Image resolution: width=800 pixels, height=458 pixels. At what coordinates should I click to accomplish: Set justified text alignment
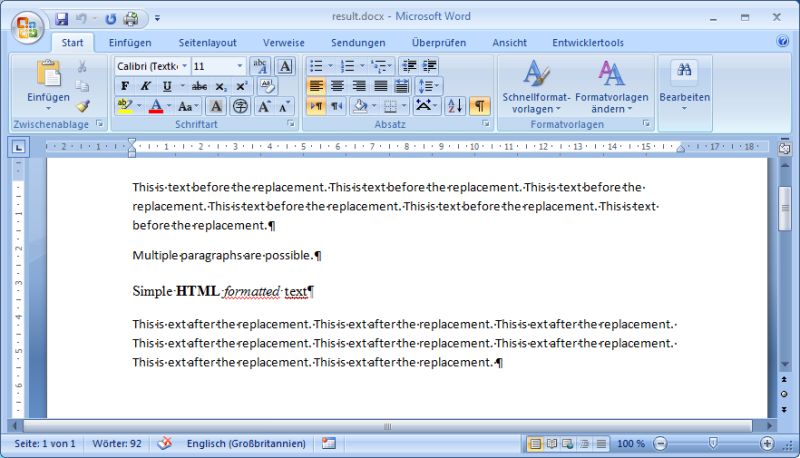click(381, 86)
